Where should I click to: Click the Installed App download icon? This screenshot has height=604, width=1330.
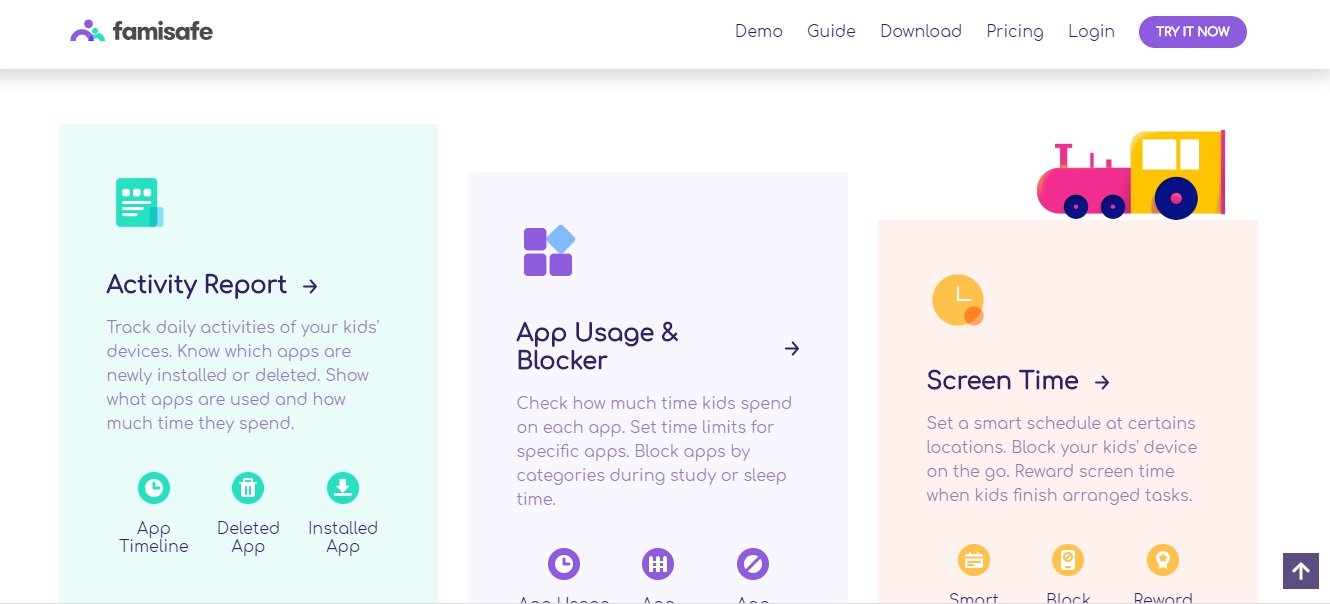[343, 488]
